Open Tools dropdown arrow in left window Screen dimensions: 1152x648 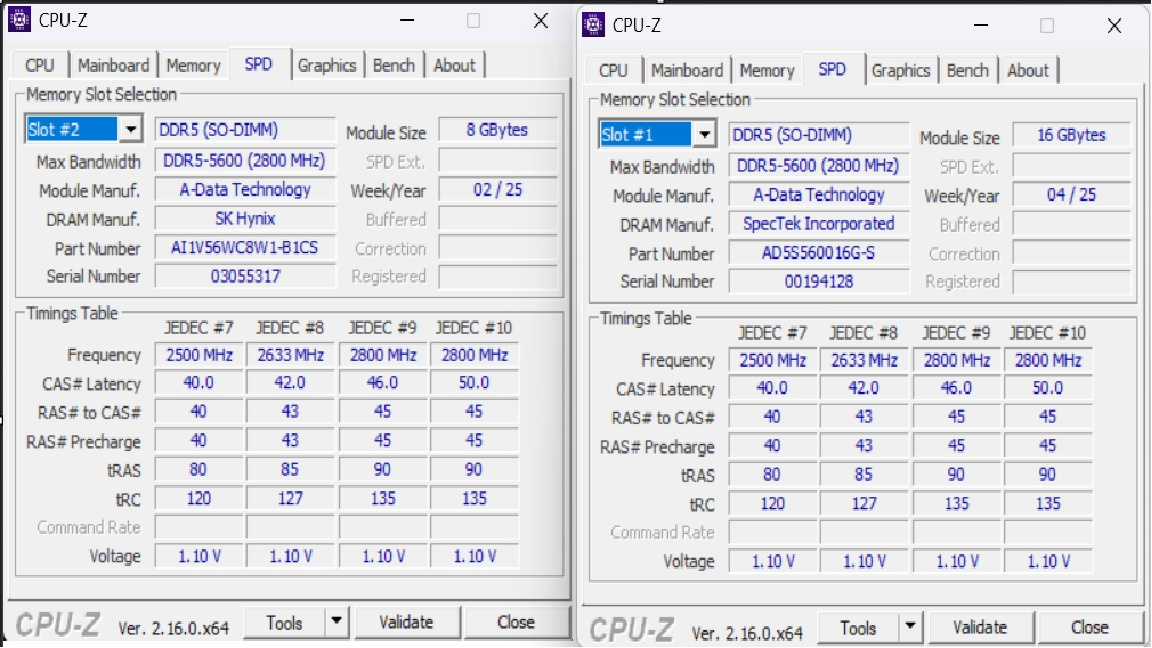click(336, 622)
